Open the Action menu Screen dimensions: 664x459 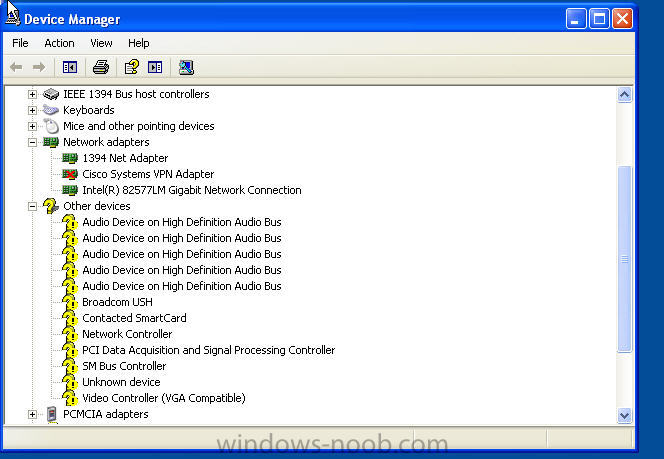point(59,43)
